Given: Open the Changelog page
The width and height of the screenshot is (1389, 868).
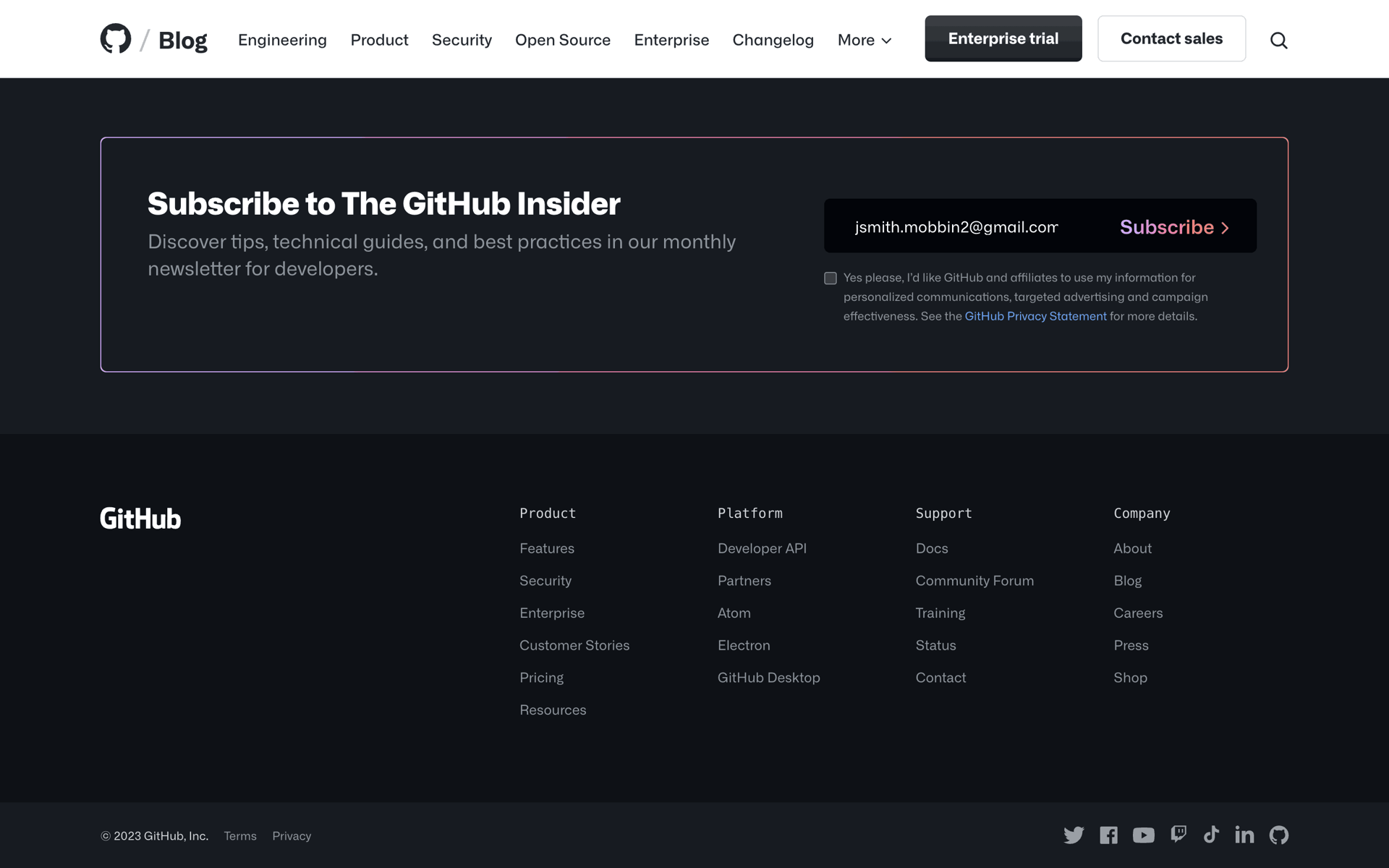Looking at the screenshot, I should [773, 40].
